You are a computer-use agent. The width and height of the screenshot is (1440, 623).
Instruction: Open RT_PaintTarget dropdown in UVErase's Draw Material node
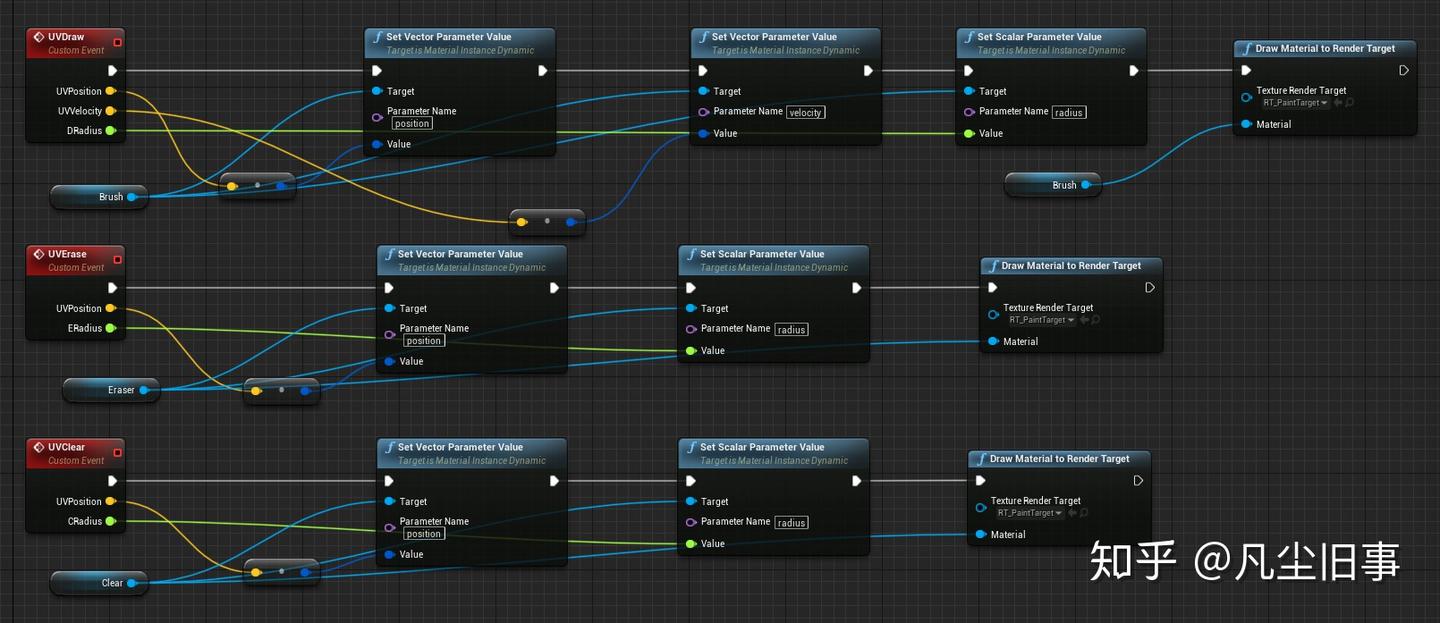tap(1041, 320)
